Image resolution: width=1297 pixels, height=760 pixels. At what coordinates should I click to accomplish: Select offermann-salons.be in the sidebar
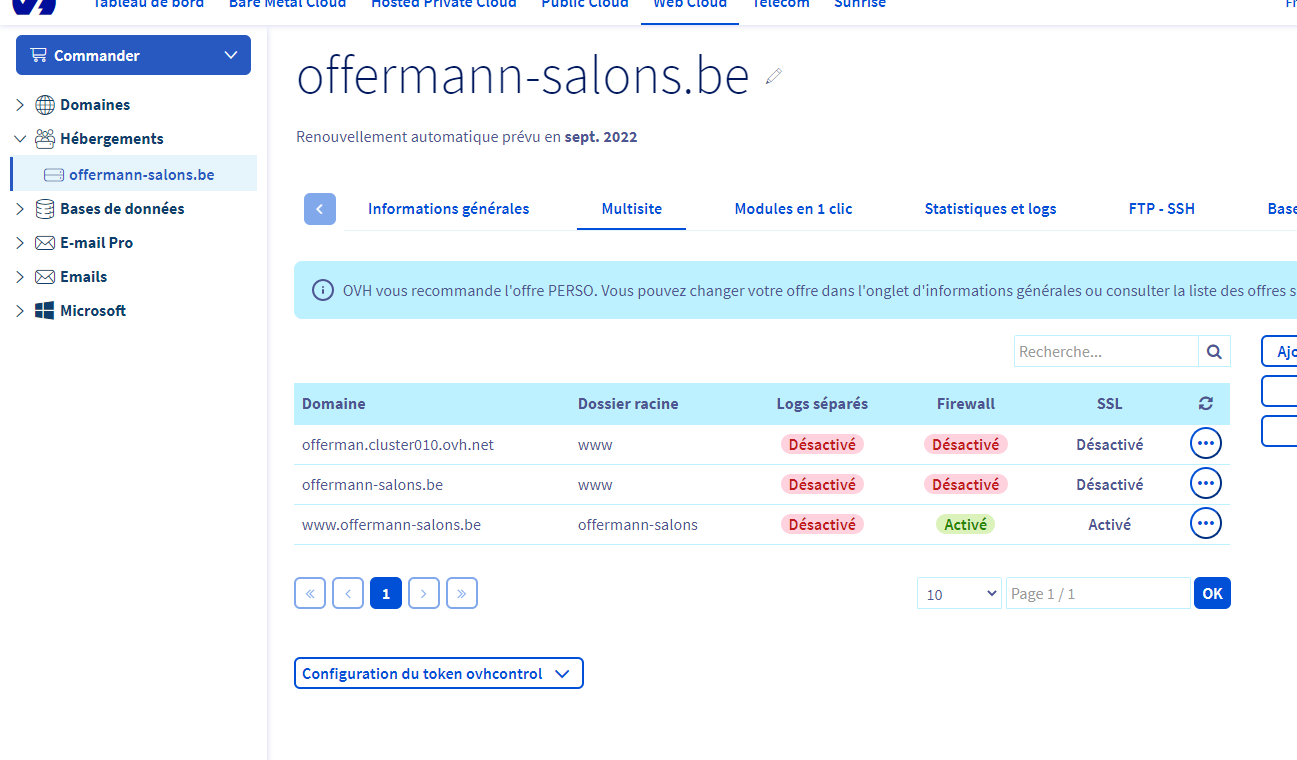pyautogui.click(x=141, y=175)
